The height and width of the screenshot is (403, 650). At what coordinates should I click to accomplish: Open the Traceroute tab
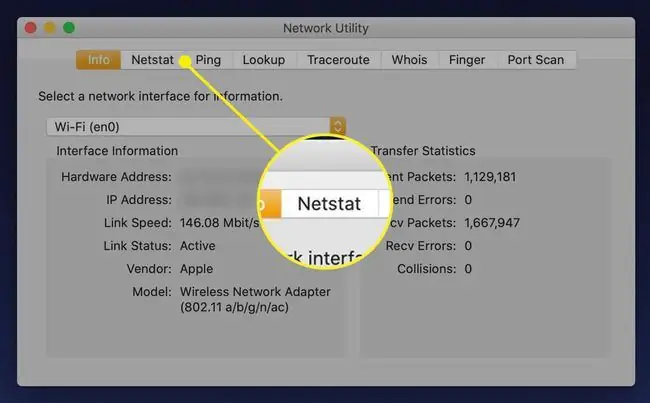338,60
